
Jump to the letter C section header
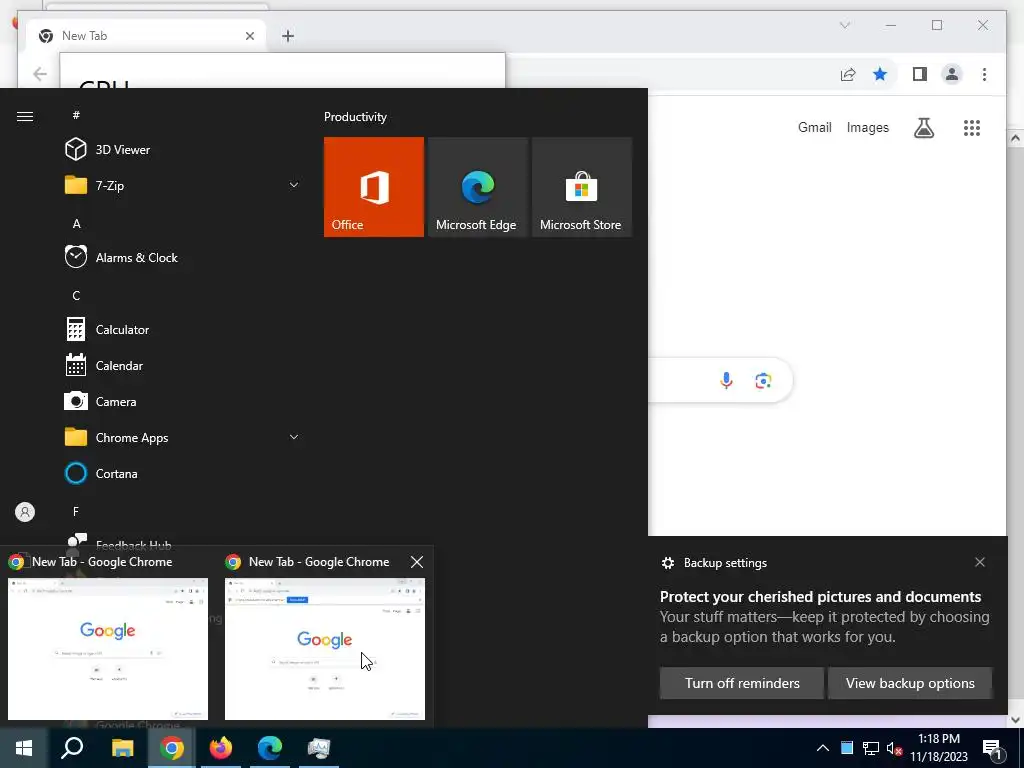[x=76, y=296]
